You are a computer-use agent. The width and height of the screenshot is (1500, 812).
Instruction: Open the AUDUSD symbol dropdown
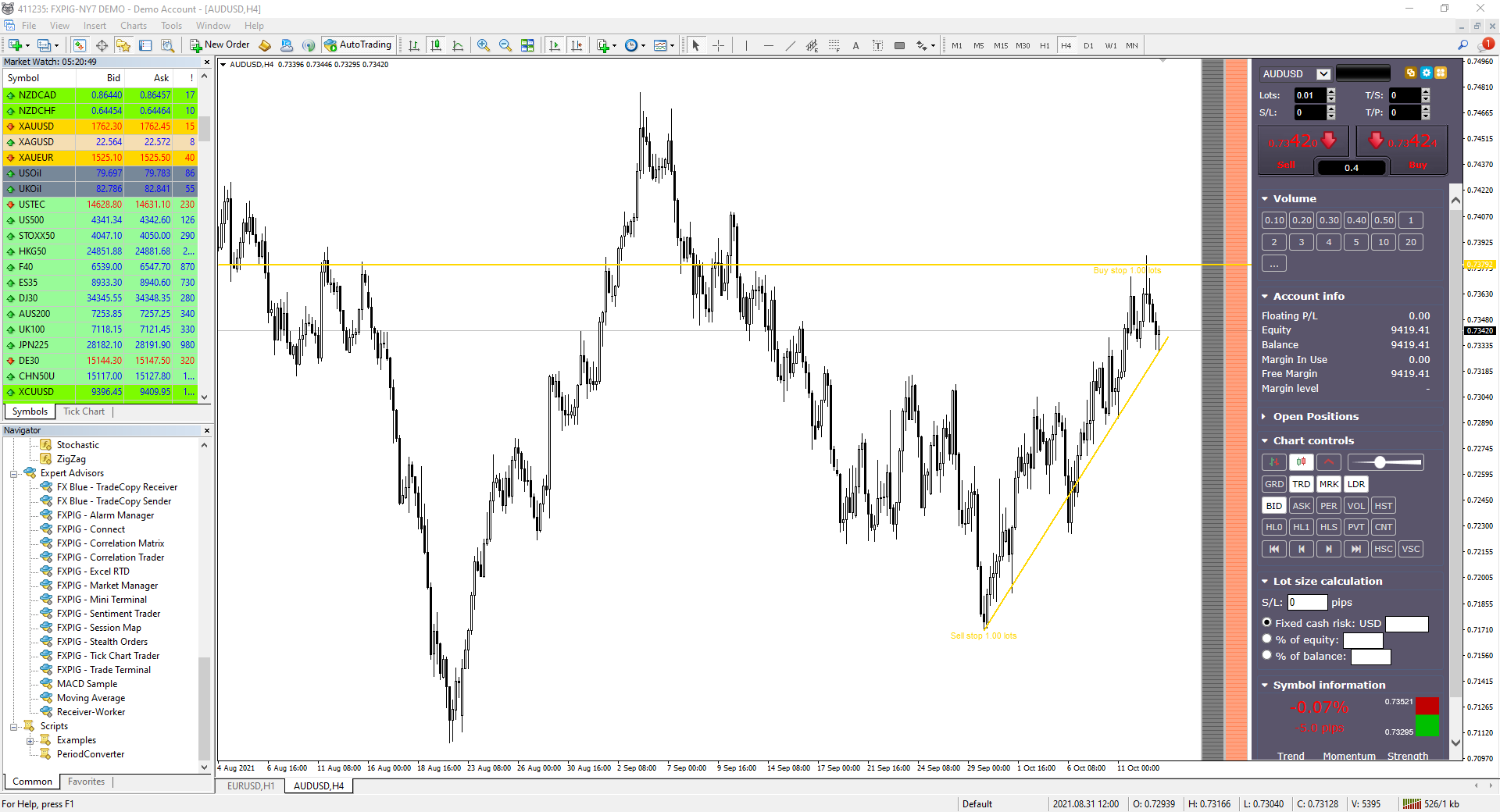pyautogui.click(x=1323, y=74)
